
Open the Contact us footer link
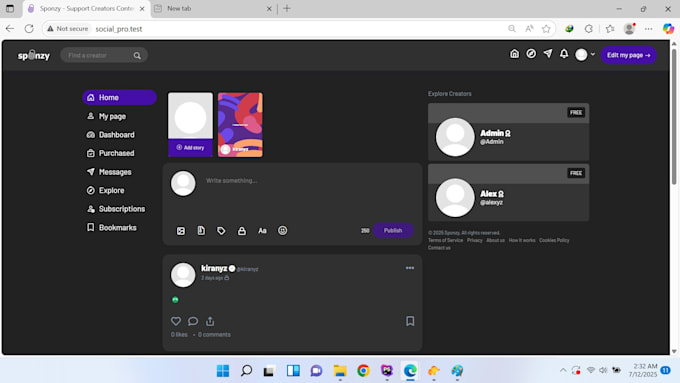pyautogui.click(x=439, y=248)
